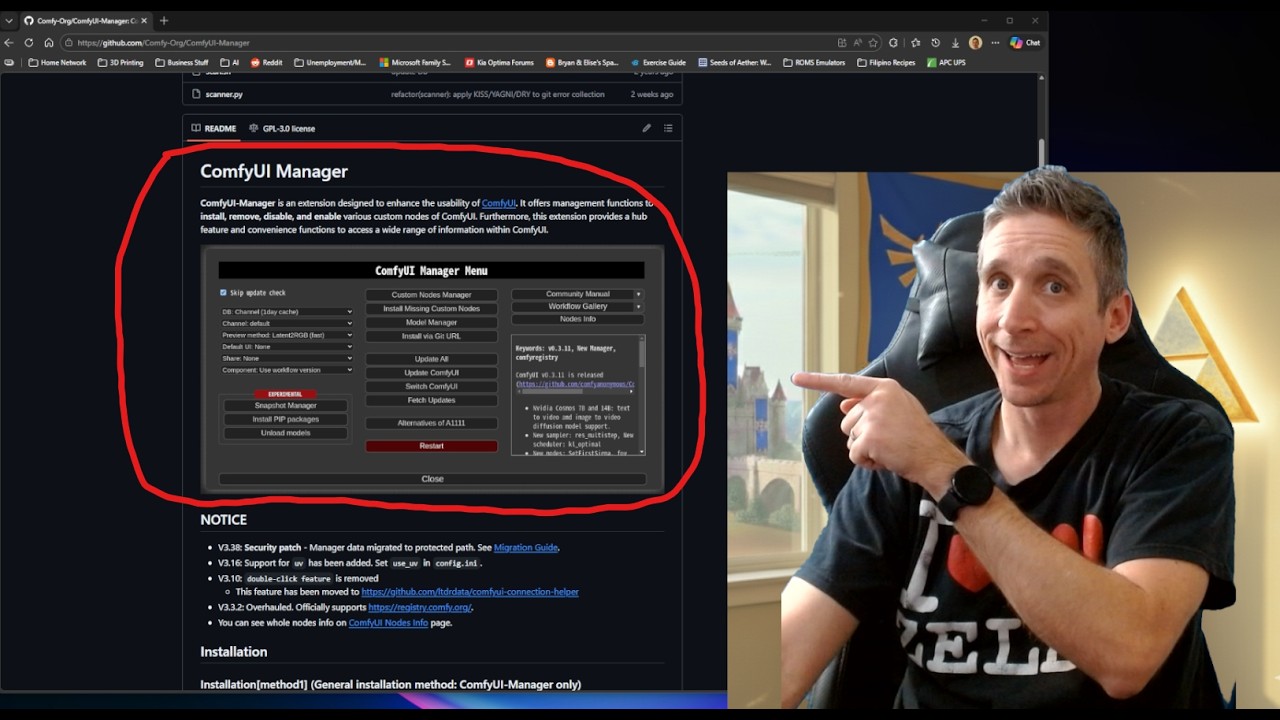Expand the Home Network bookmark folder
1280x720 pixels.
57,62
